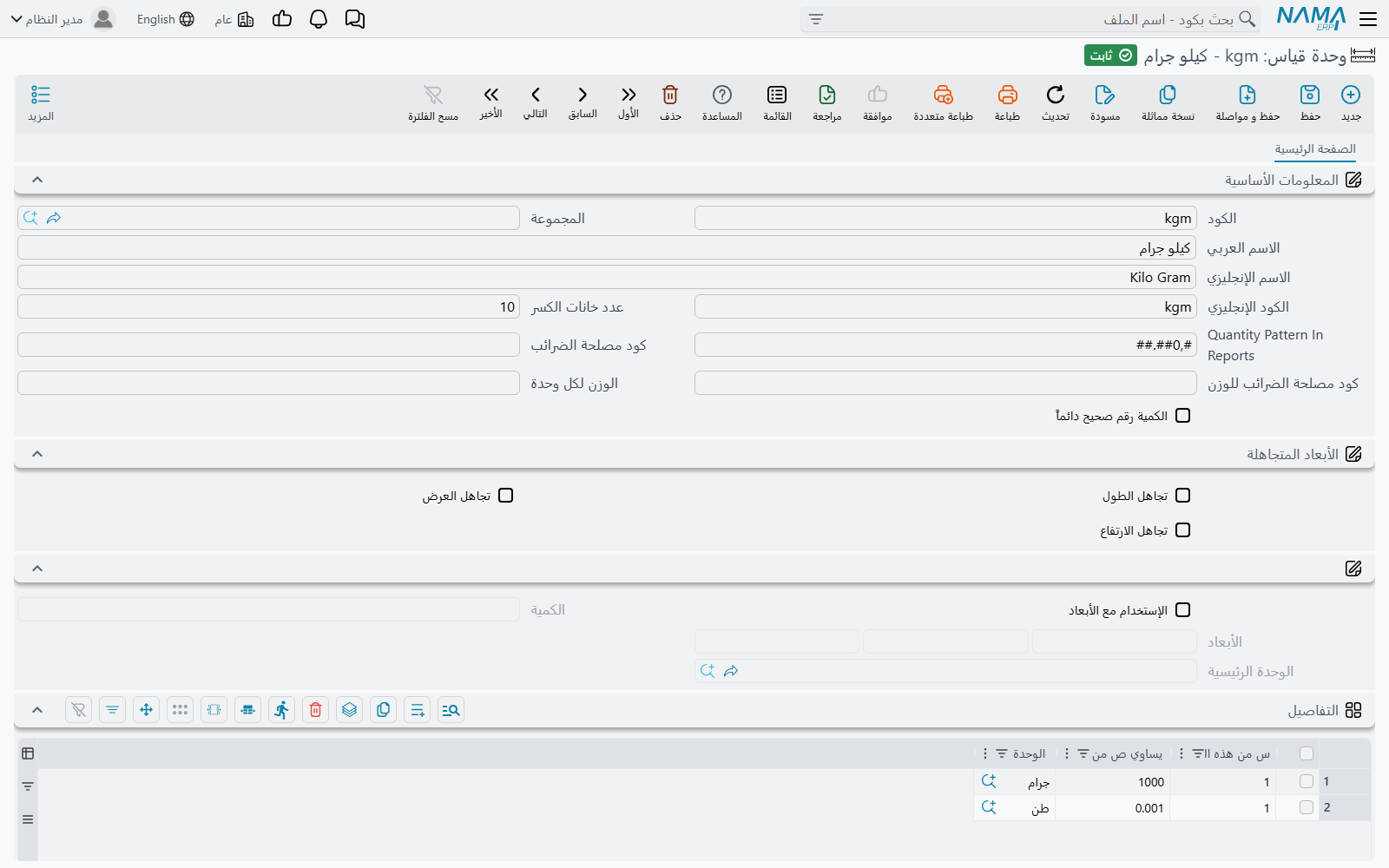Open lookup icon for طن row
This screenshot has width=1389, height=868.
point(989,807)
